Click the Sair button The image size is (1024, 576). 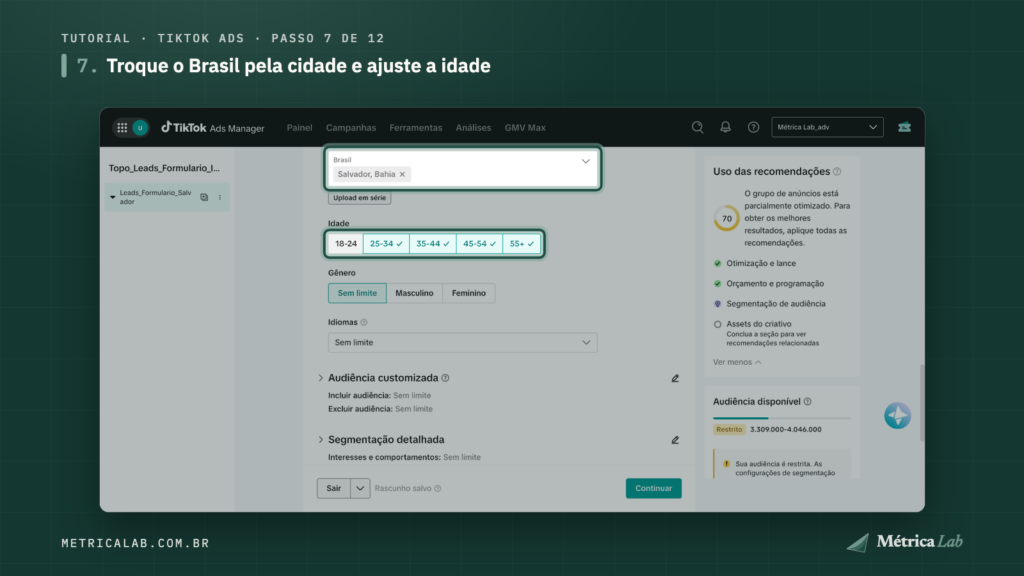[x=334, y=488]
